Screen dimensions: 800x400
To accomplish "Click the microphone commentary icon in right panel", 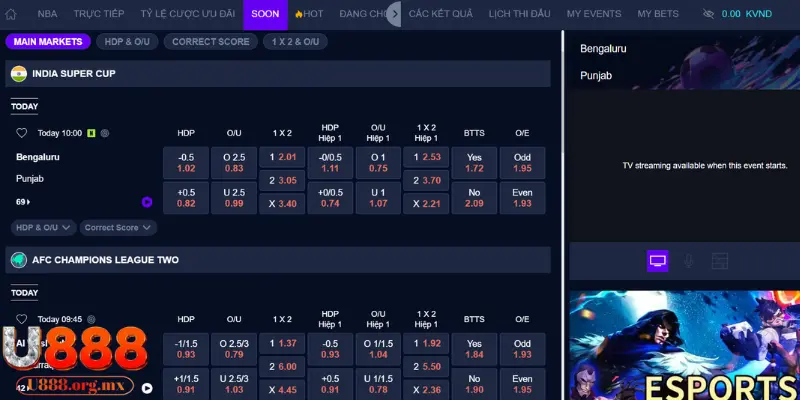I will click(x=688, y=261).
